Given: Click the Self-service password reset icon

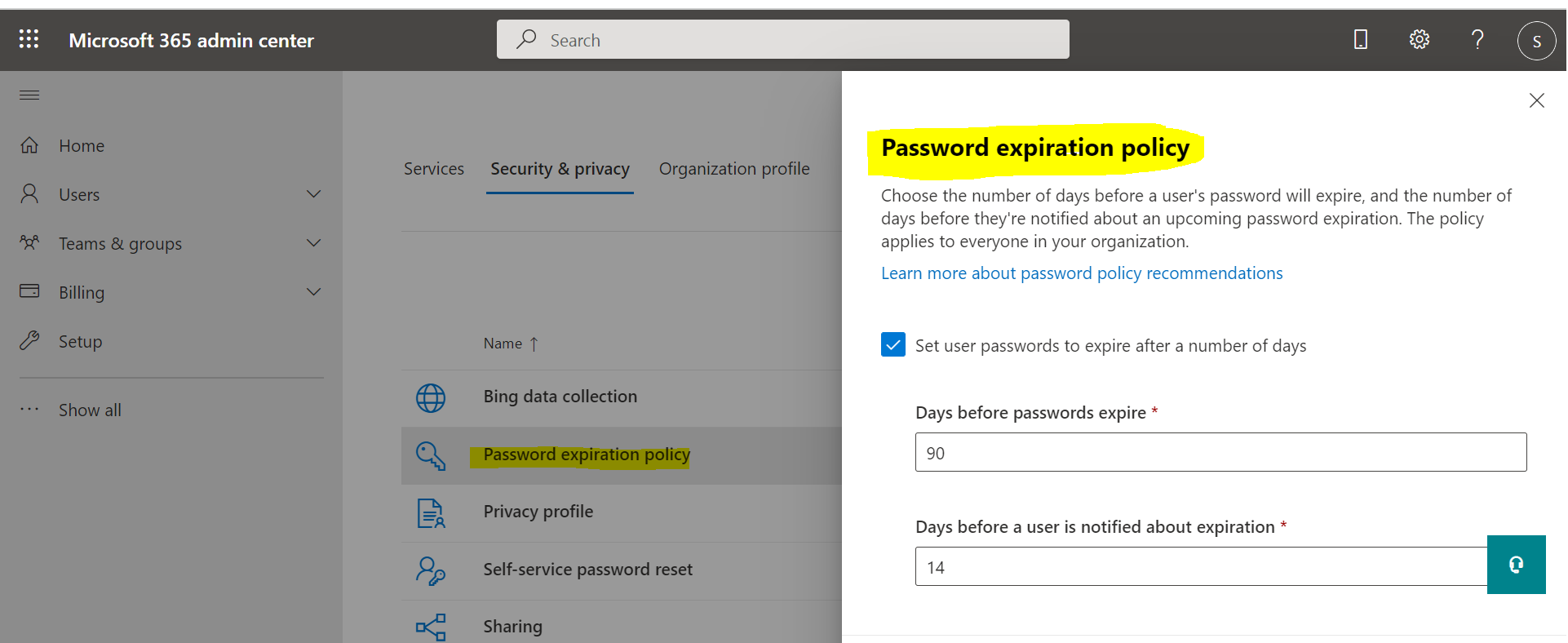Looking at the screenshot, I should pyautogui.click(x=431, y=570).
